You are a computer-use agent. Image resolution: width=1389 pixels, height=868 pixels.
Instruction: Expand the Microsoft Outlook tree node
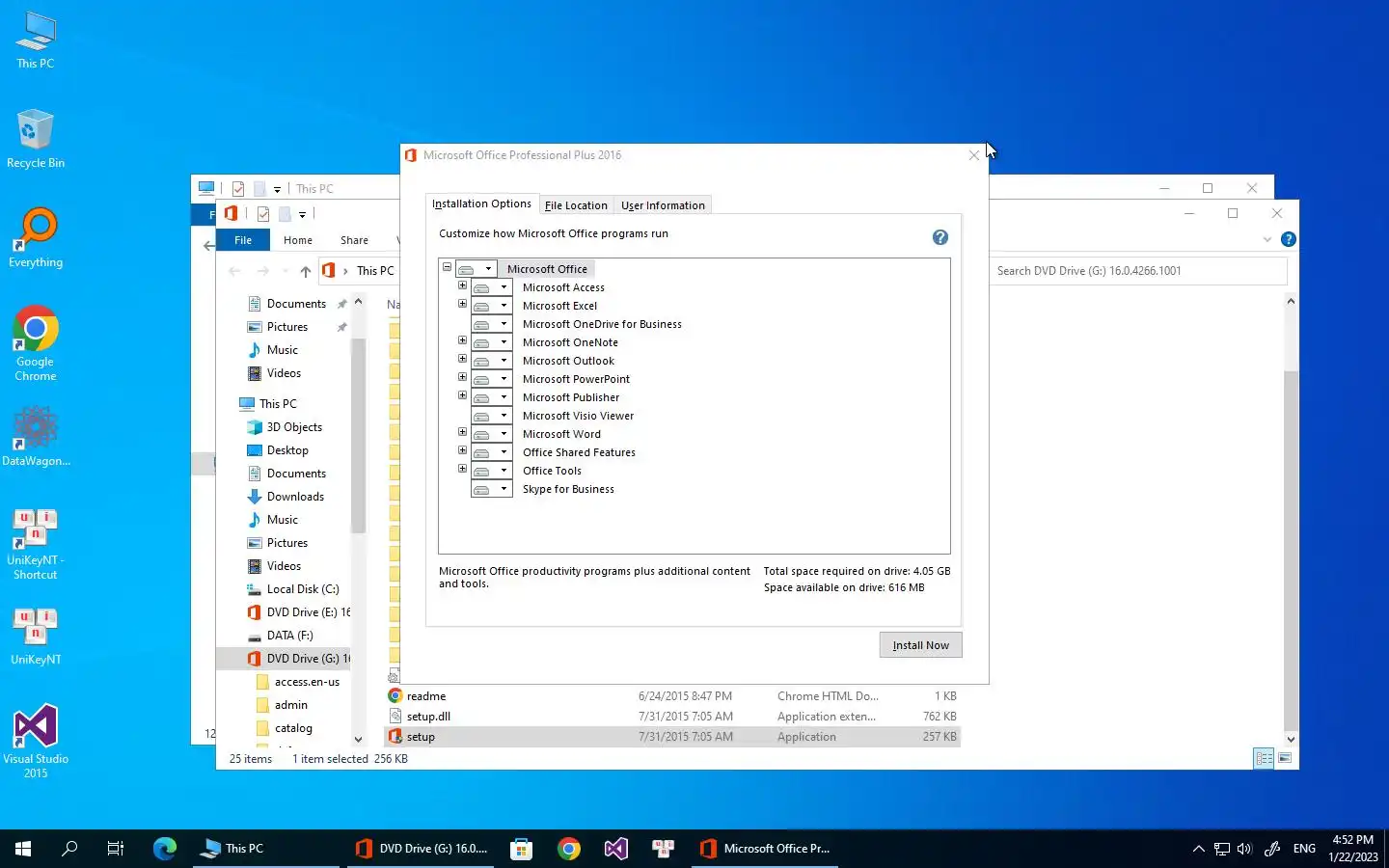pos(462,359)
